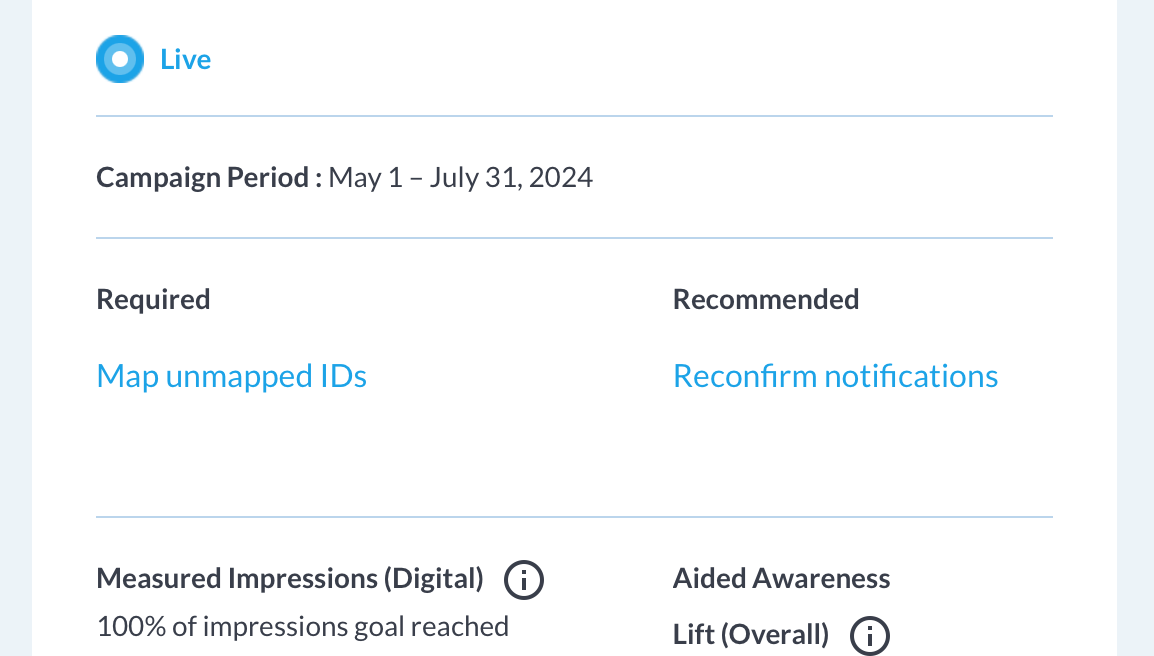Click the July 31, 2024 end date
Image resolution: width=1154 pixels, height=656 pixels.
pos(511,178)
